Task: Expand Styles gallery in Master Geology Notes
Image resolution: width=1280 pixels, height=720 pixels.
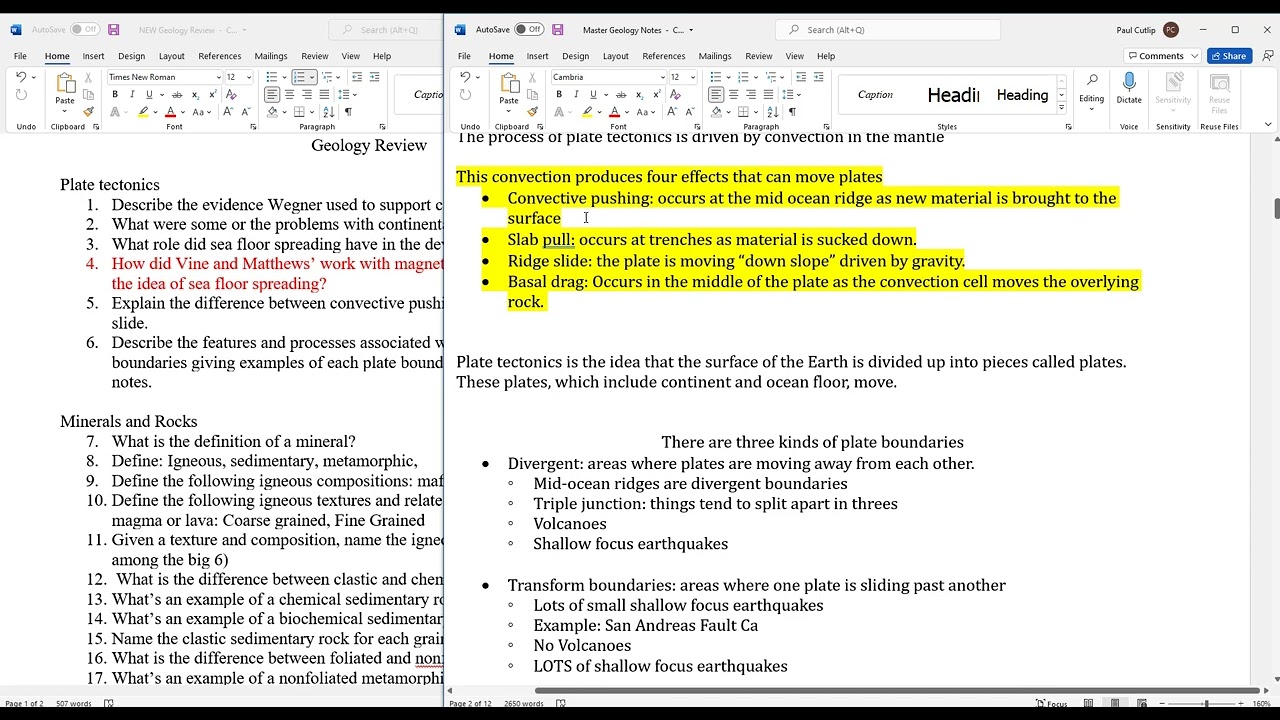Action: pos(1061,109)
